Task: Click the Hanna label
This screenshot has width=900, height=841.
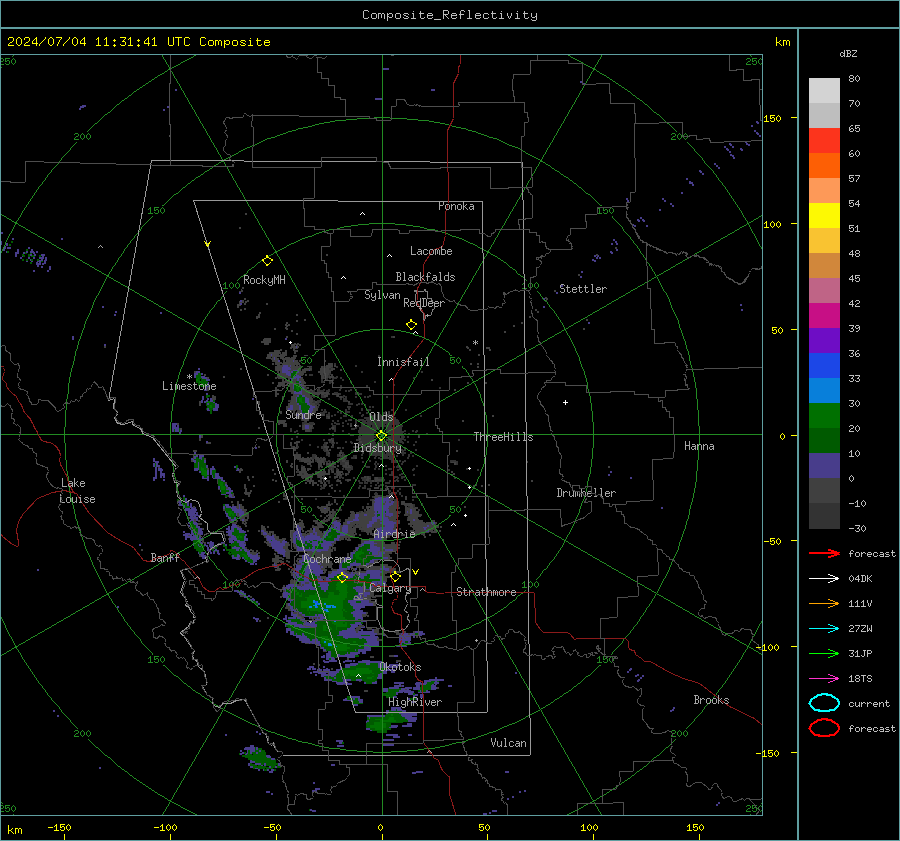Action: coord(699,446)
